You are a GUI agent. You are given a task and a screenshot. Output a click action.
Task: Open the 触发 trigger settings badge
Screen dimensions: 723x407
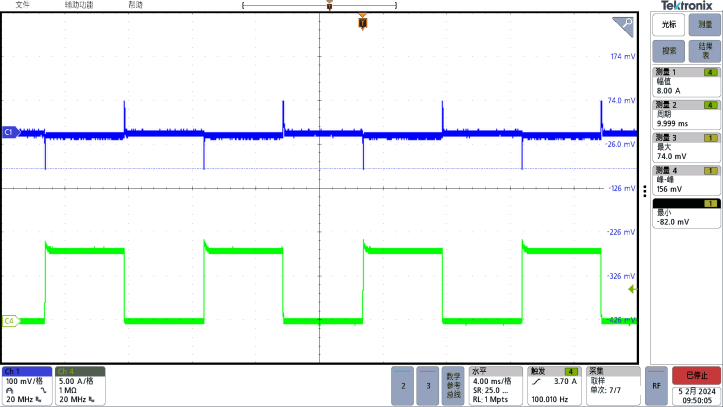point(554,385)
